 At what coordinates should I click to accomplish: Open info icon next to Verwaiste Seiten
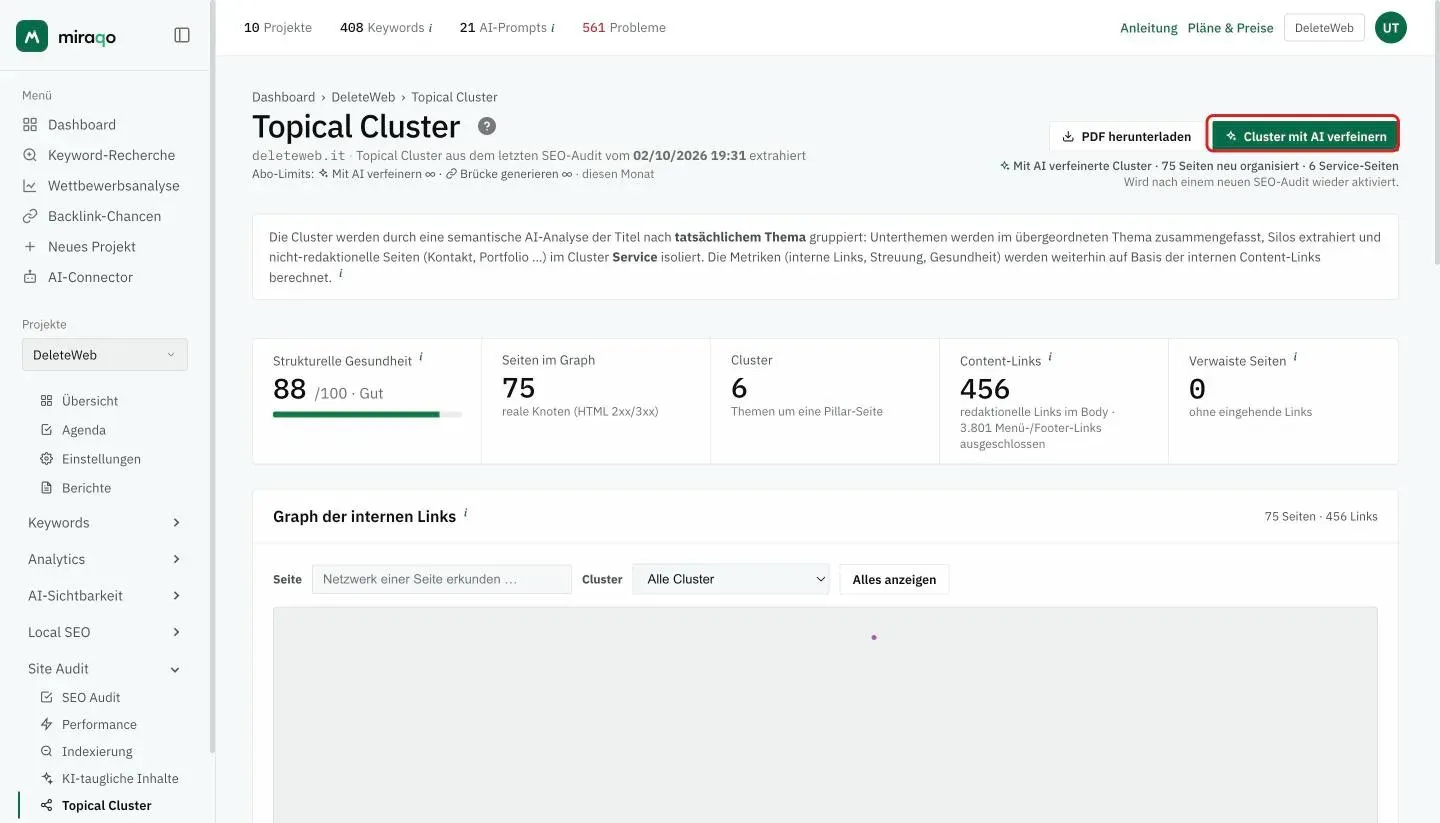pos(1296,357)
